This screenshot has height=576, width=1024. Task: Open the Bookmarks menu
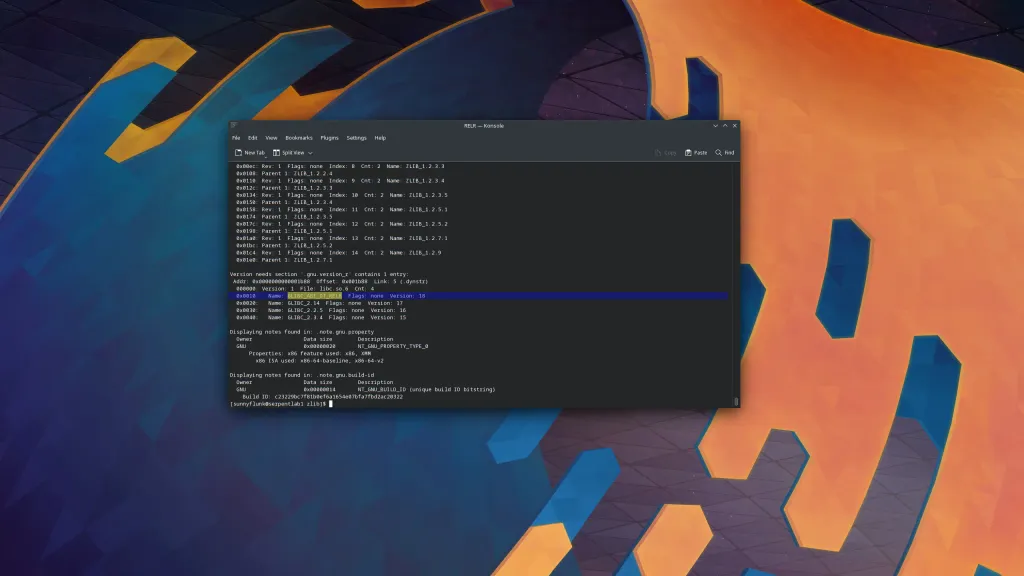[x=298, y=138]
